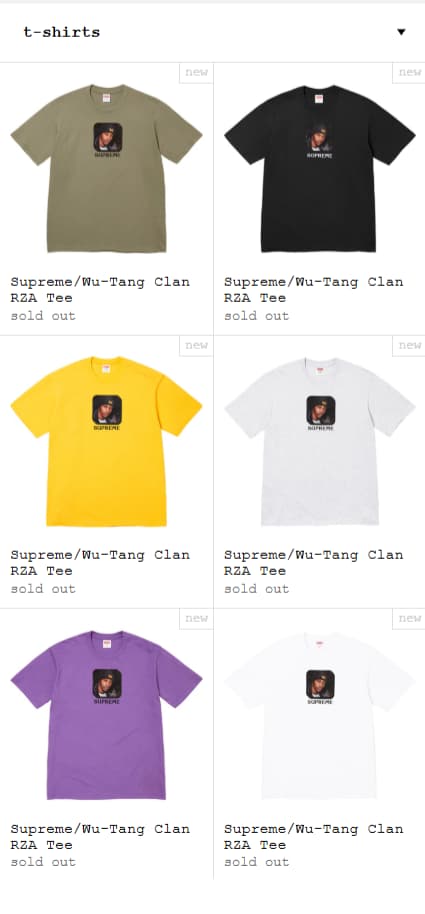Open the yellow RZA Tee image
Viewport: 425px width, 914px height.
tap(106, 441)
